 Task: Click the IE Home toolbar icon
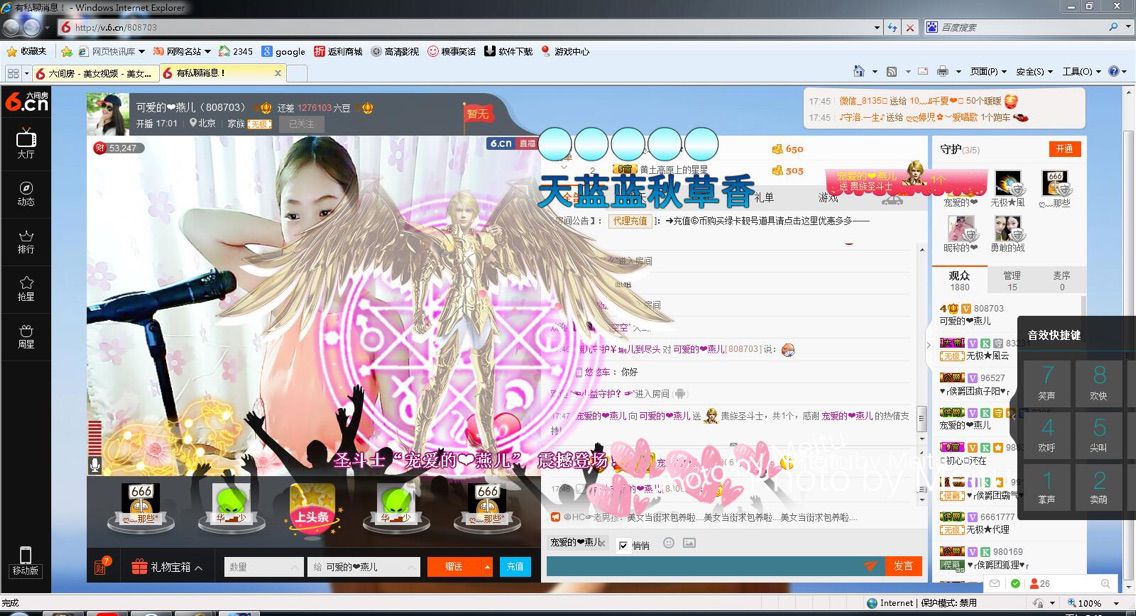point(859,71)
